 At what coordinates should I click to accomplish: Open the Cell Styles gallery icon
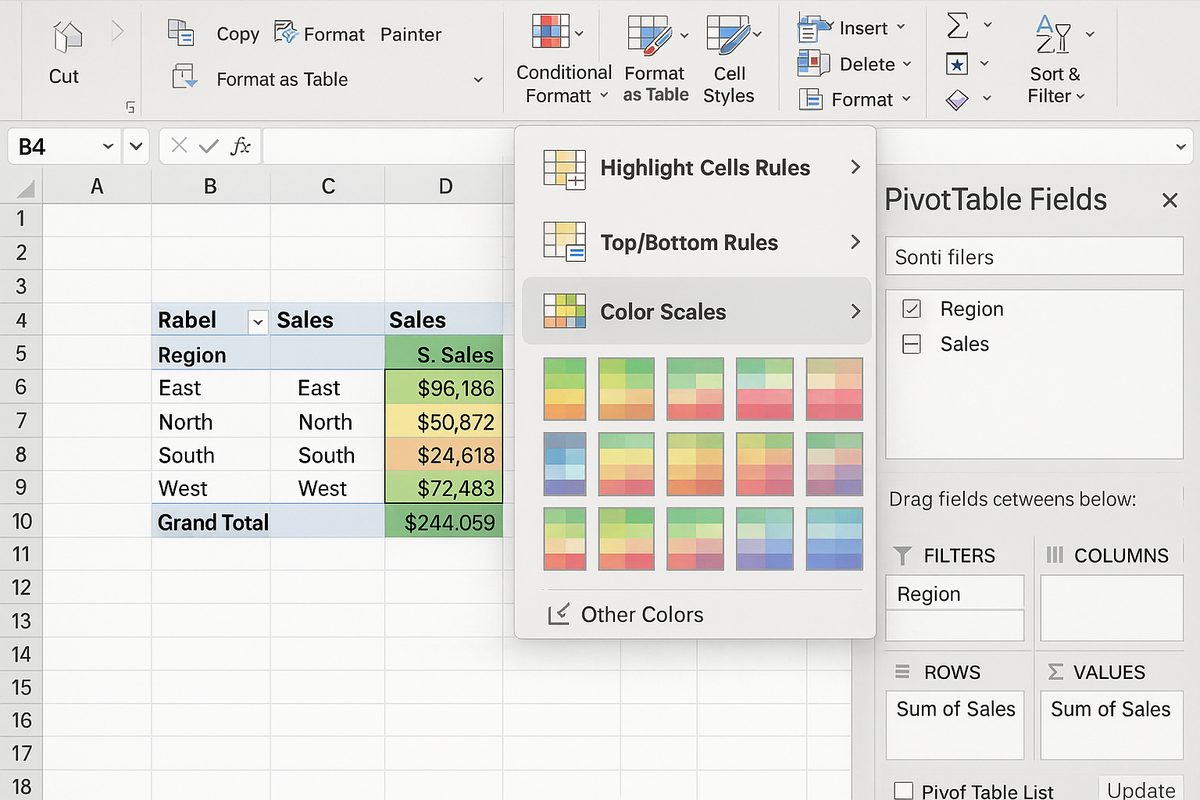[728, 34]
